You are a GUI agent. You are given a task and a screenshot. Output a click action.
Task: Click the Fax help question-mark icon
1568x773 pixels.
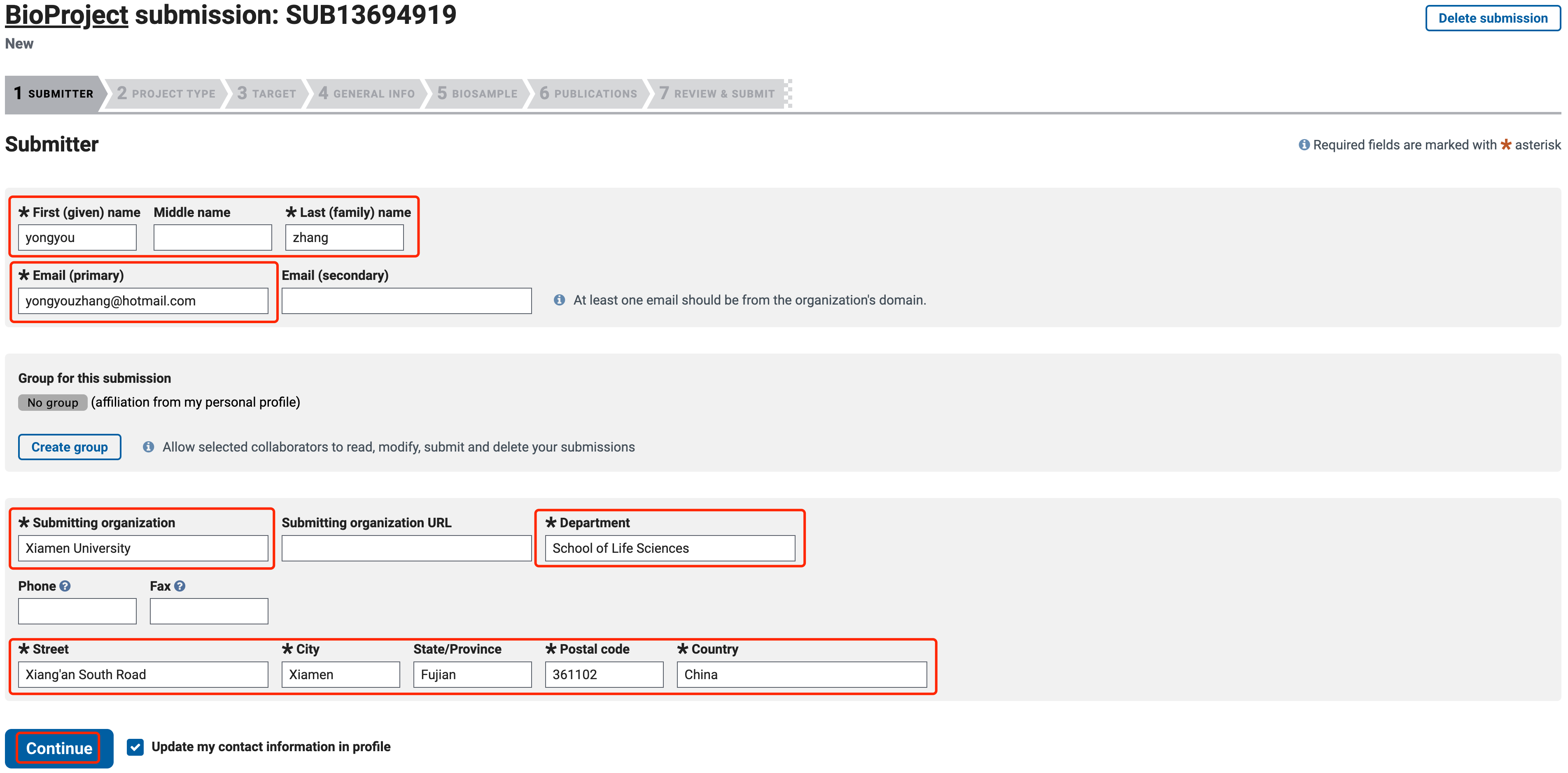click(180, 586)
